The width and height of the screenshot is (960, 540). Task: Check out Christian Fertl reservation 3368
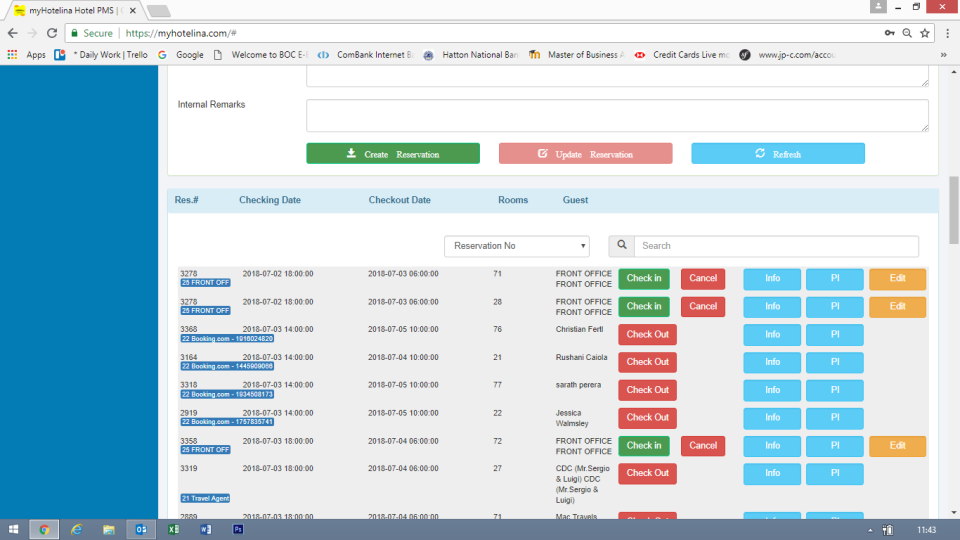click(x=647, y=335)
